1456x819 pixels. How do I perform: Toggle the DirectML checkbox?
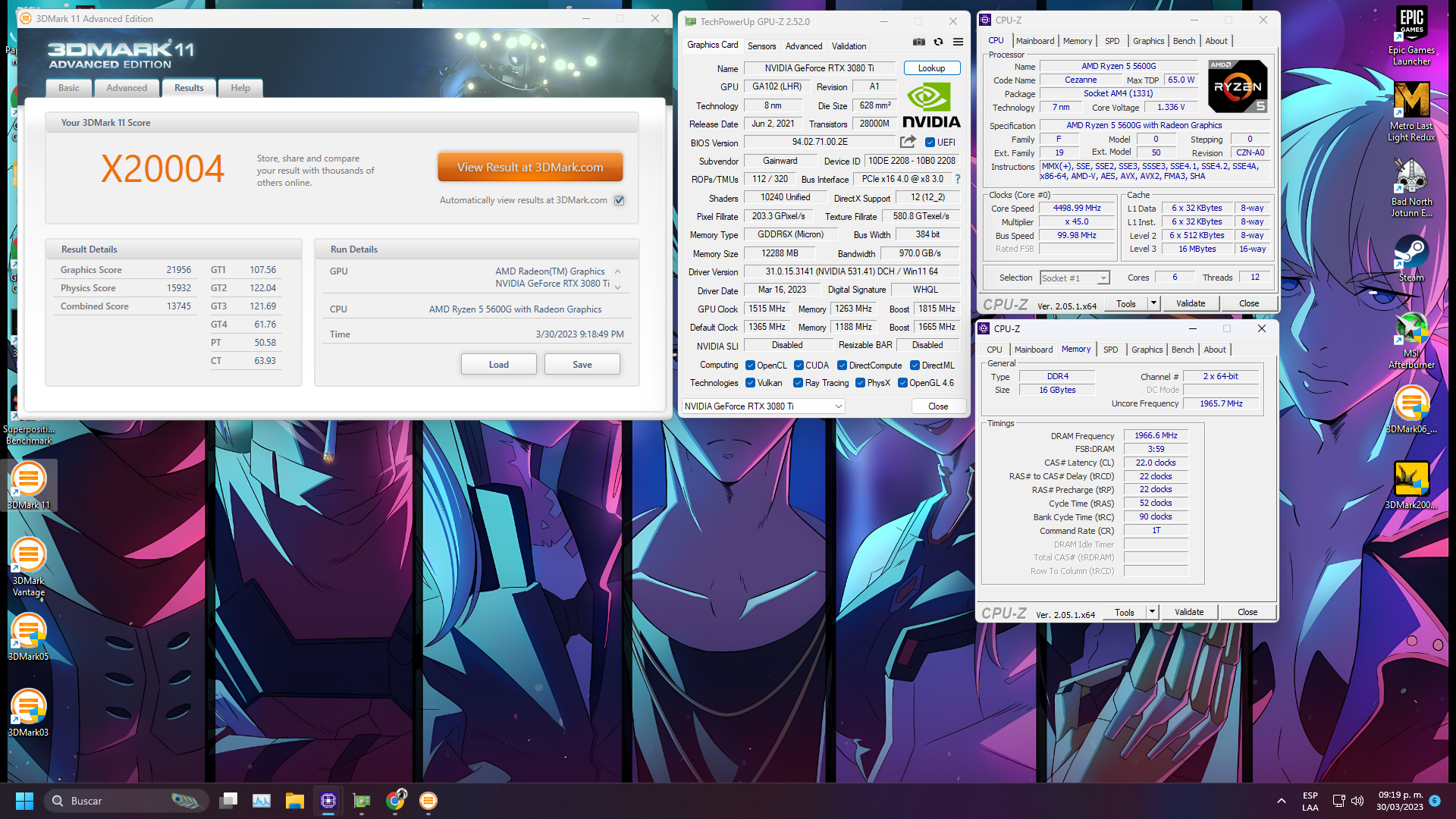click(915, 365)
